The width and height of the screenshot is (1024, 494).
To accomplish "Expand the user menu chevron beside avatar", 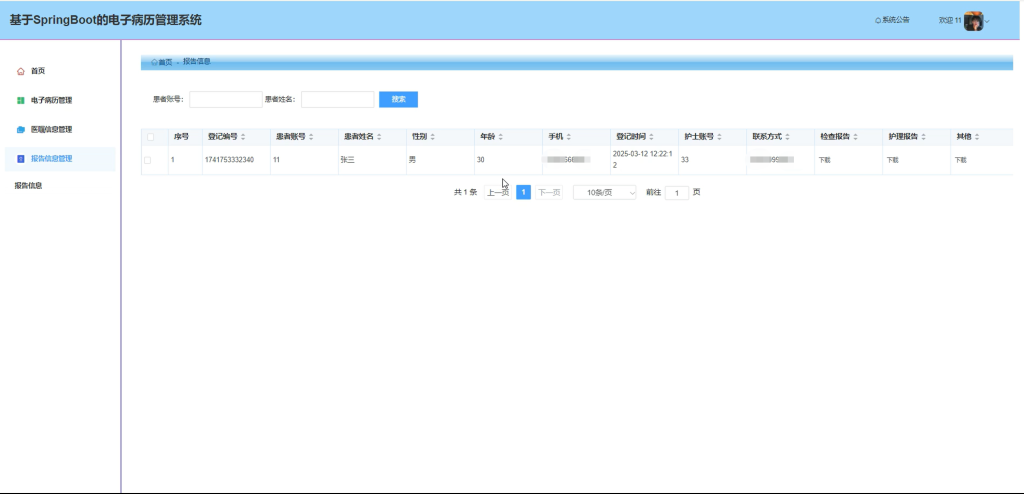I will point(987,22).
